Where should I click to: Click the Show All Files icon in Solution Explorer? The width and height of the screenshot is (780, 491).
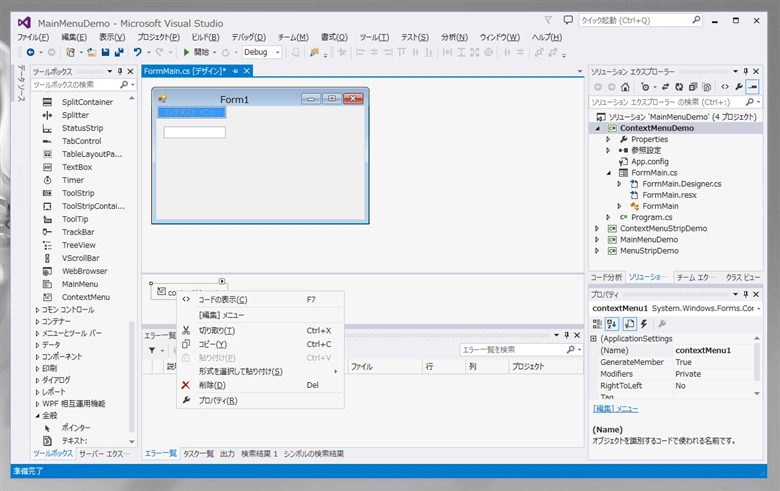(706, 87)
